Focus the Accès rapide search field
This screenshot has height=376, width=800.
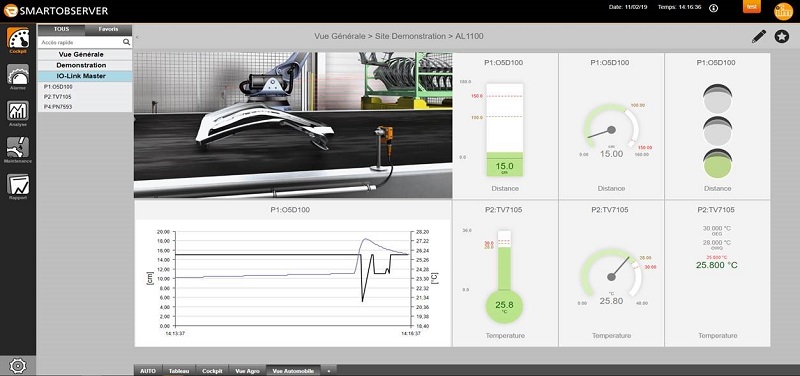coord(81,42)
